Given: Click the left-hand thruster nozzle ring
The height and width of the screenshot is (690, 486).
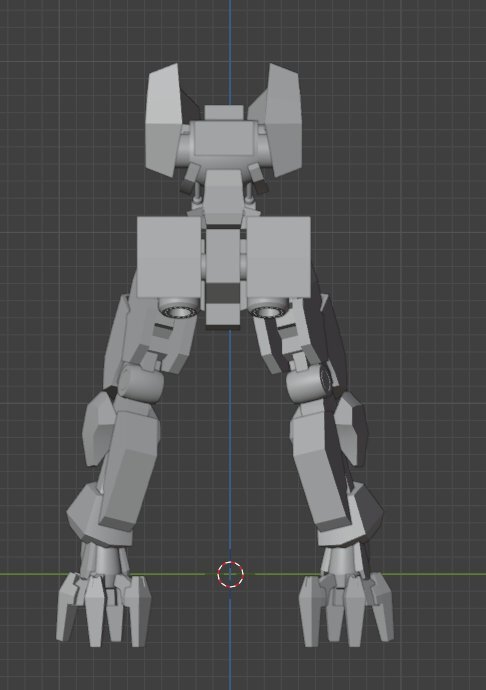Looking at the screenshot, I should [180, 310].
